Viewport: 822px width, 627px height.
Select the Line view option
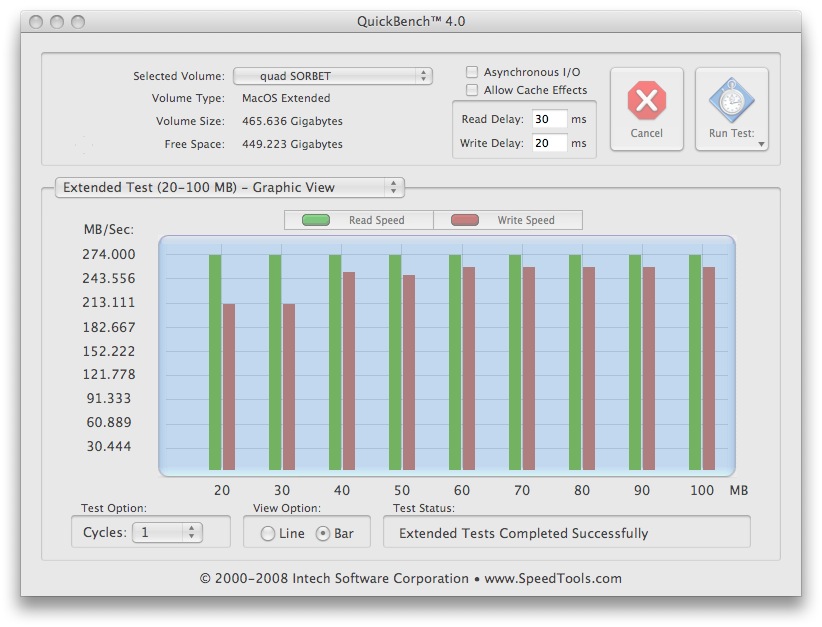pos(268,534)
